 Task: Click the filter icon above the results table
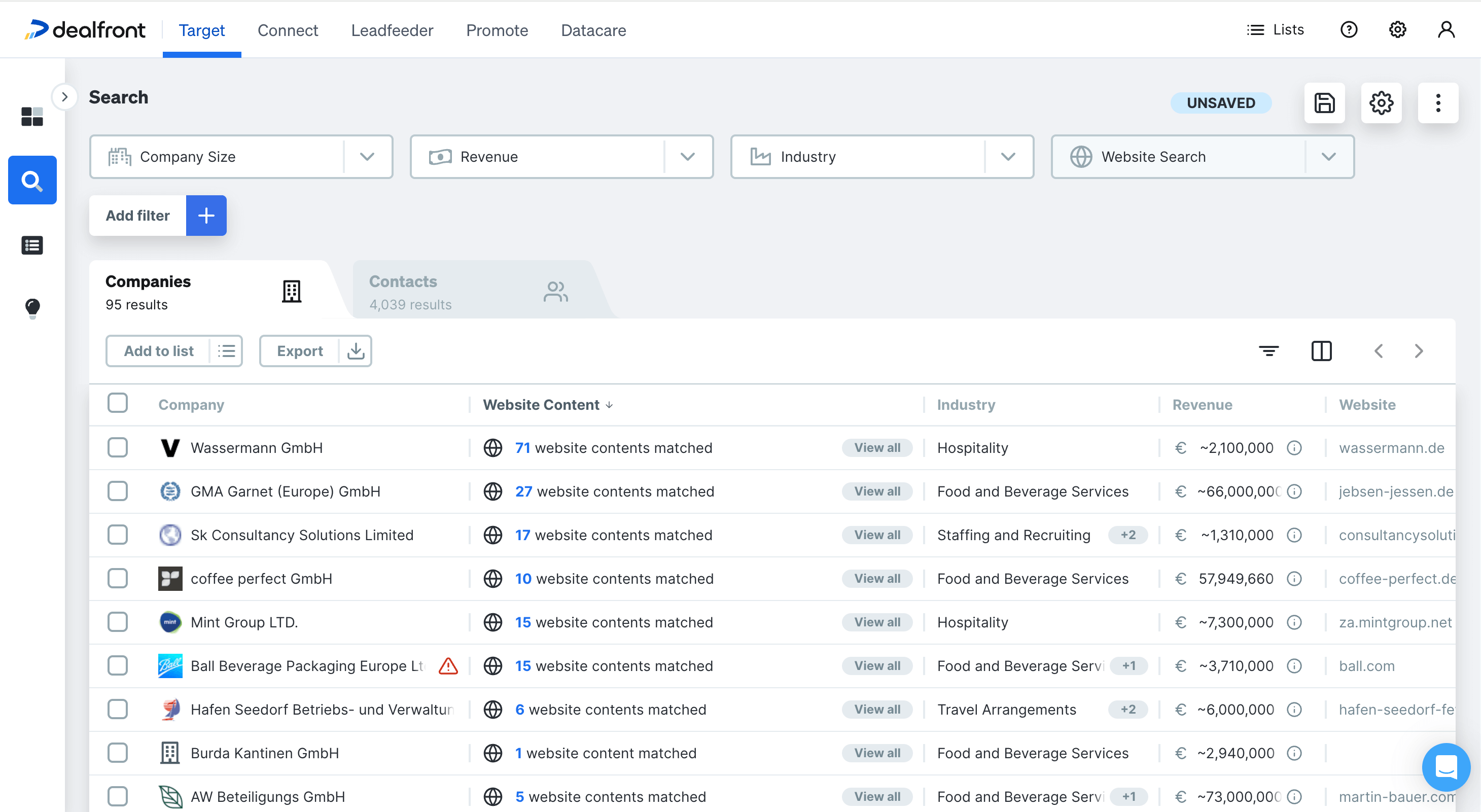click(1270, 351)
